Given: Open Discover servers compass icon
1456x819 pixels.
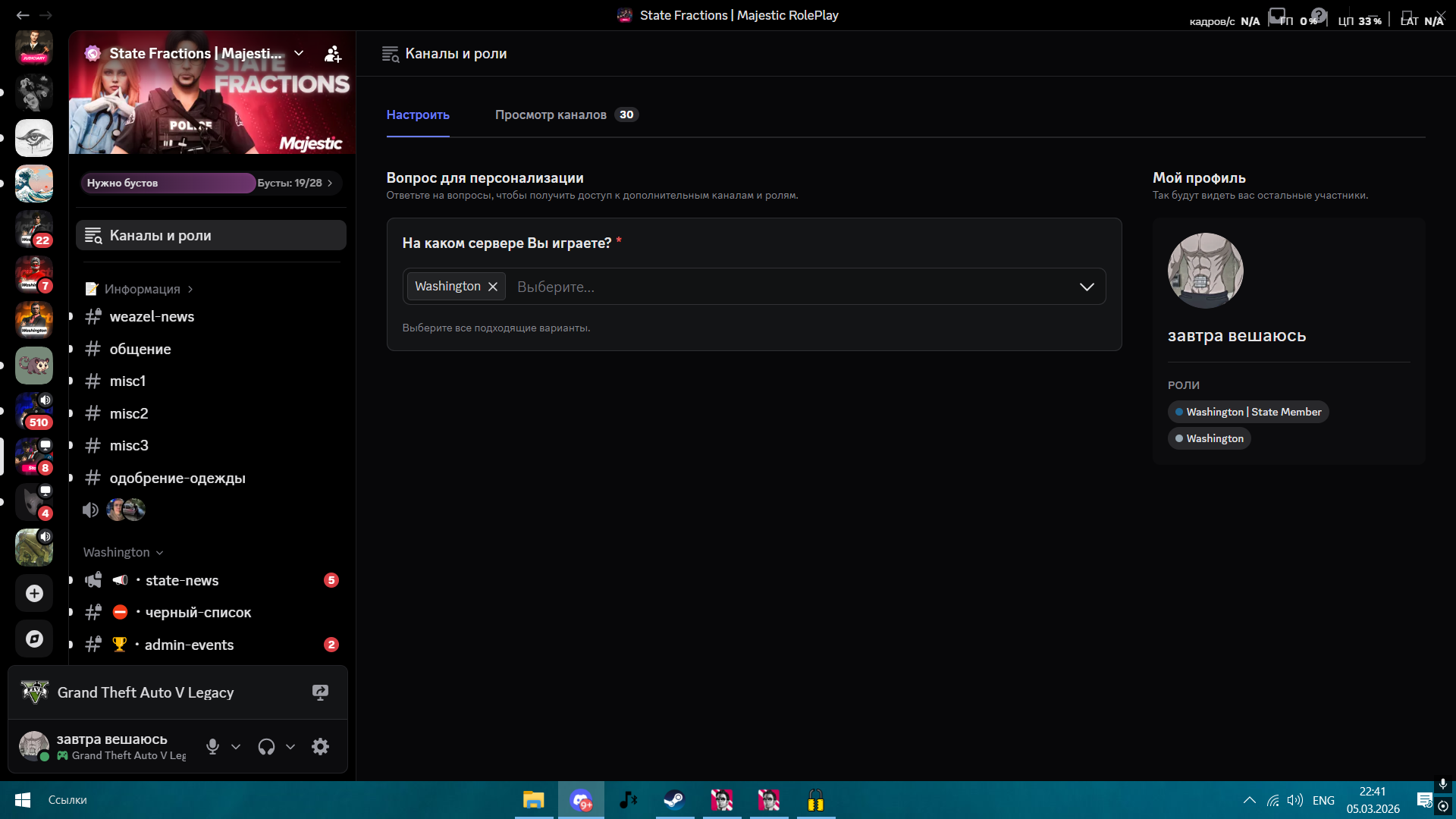Looking at the screenshot, I should tap(34, 639).
